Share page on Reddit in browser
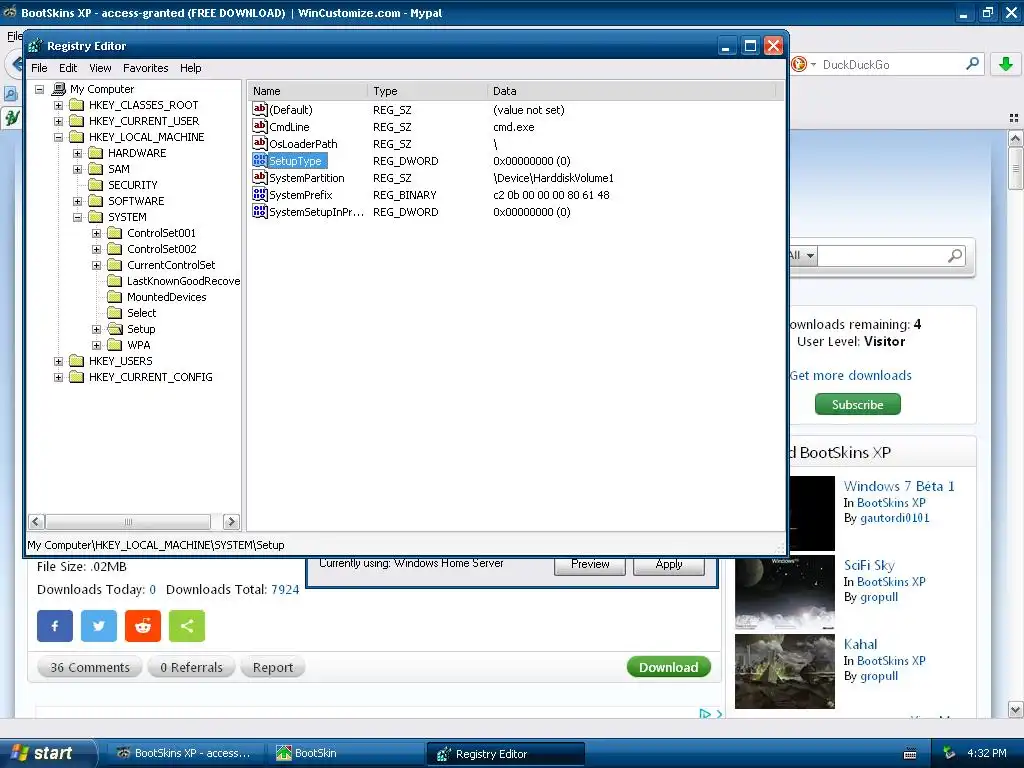The height and width of the screenshot is (768, 1024). click(143, 626)
